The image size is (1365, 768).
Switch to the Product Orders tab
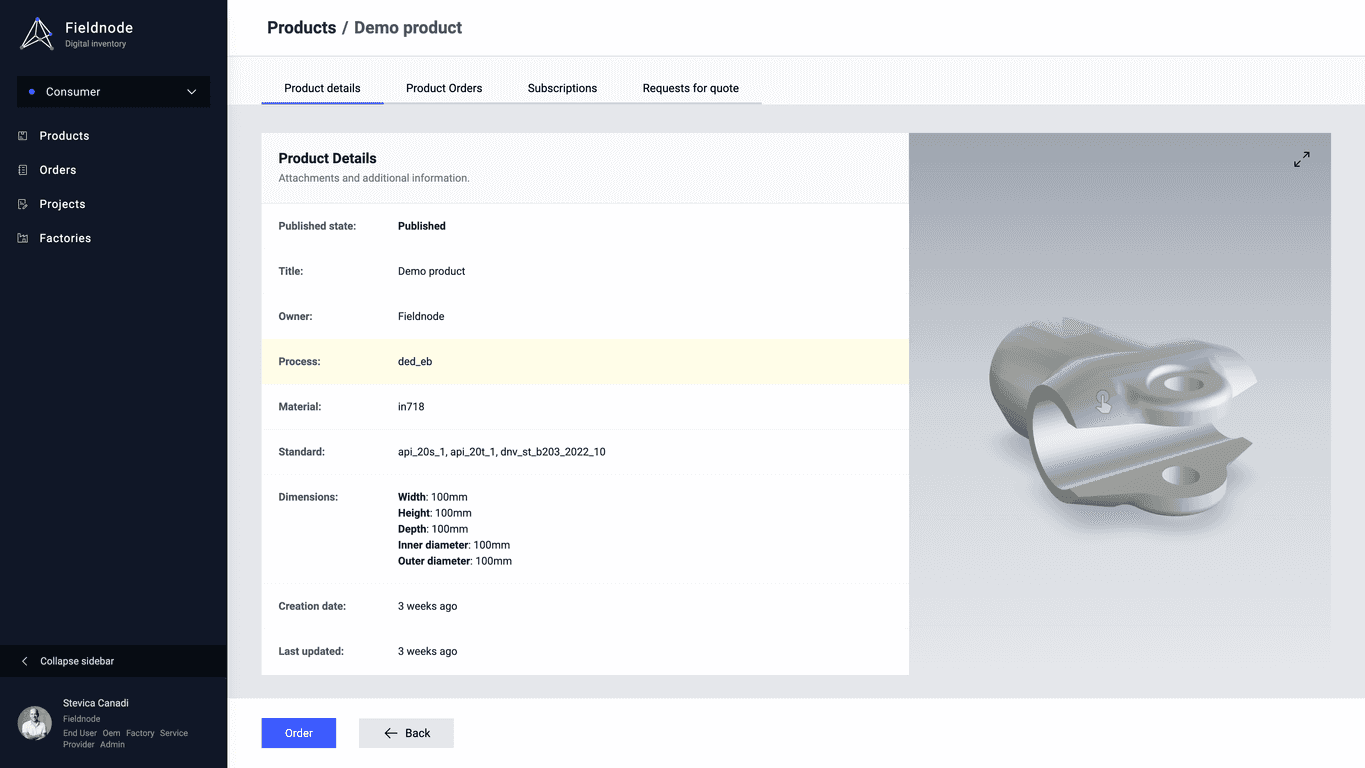click(x=444, y=88)
